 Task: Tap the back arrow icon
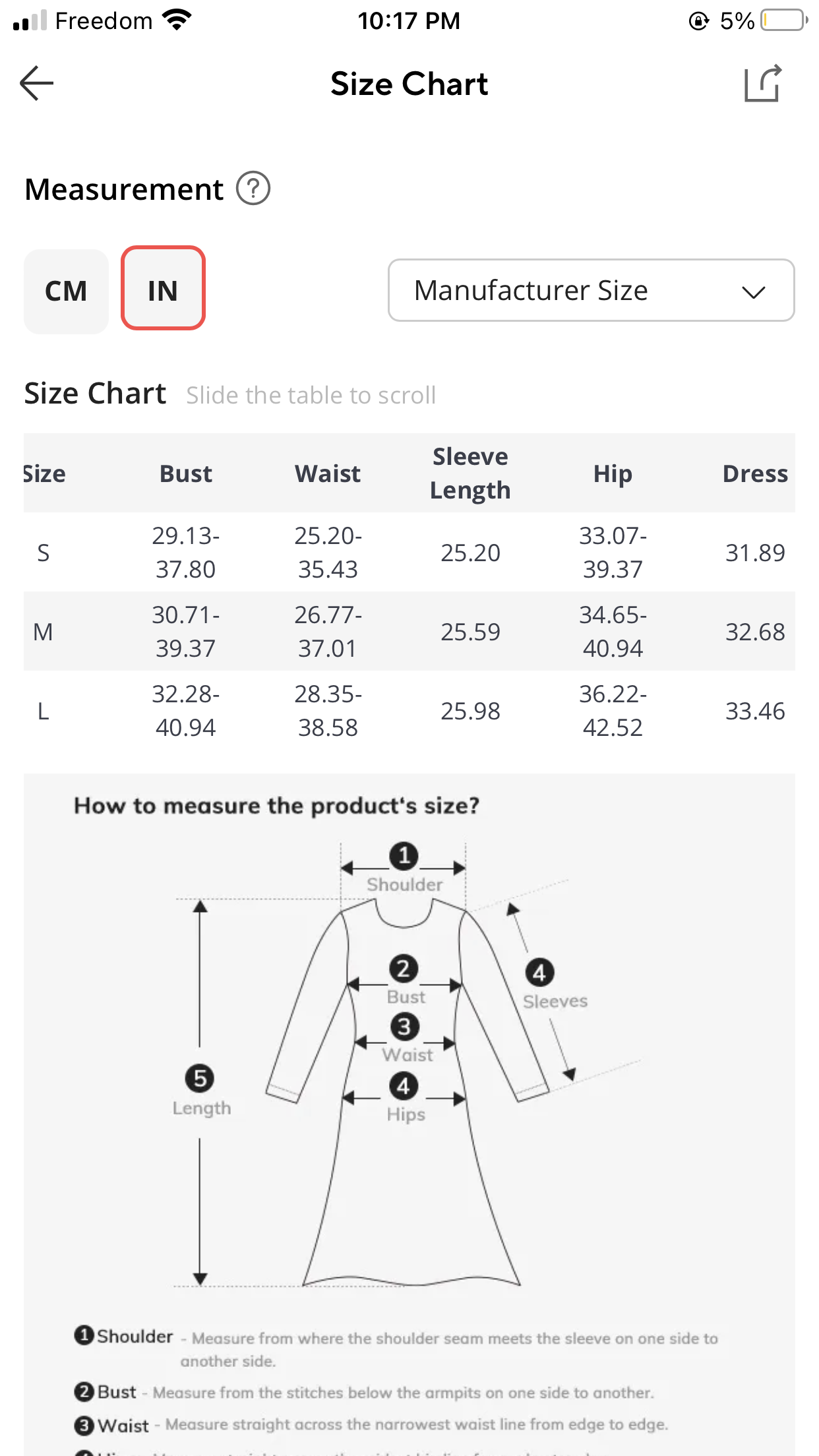pyautogui.click(x=37, y=84)
